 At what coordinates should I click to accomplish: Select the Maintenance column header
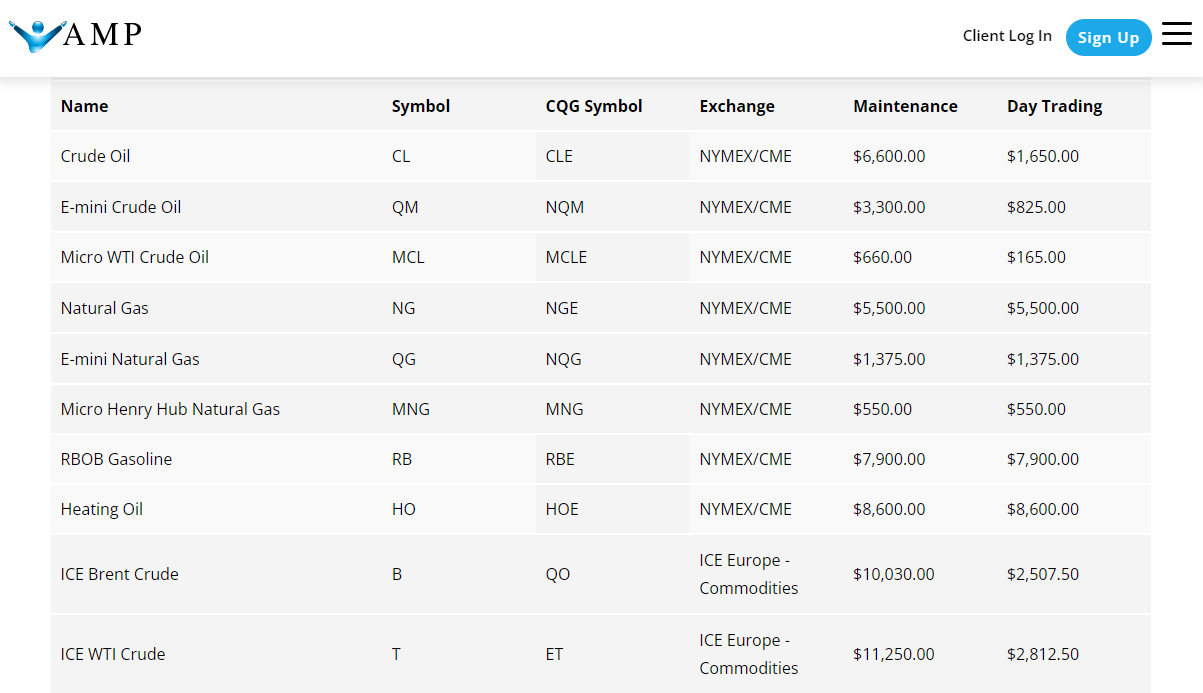(904, 106)
